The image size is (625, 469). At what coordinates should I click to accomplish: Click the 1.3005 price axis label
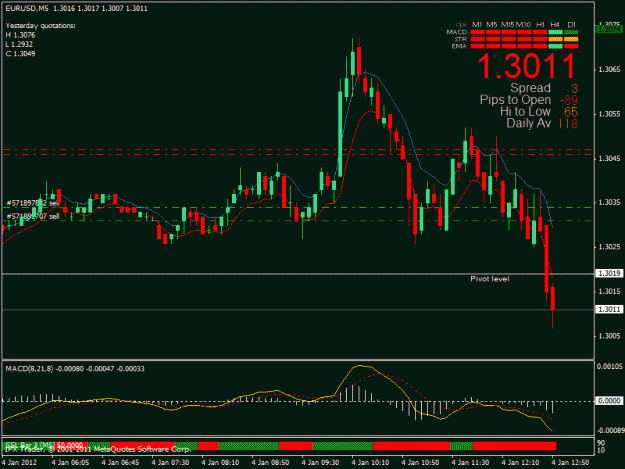coord(609,336)
